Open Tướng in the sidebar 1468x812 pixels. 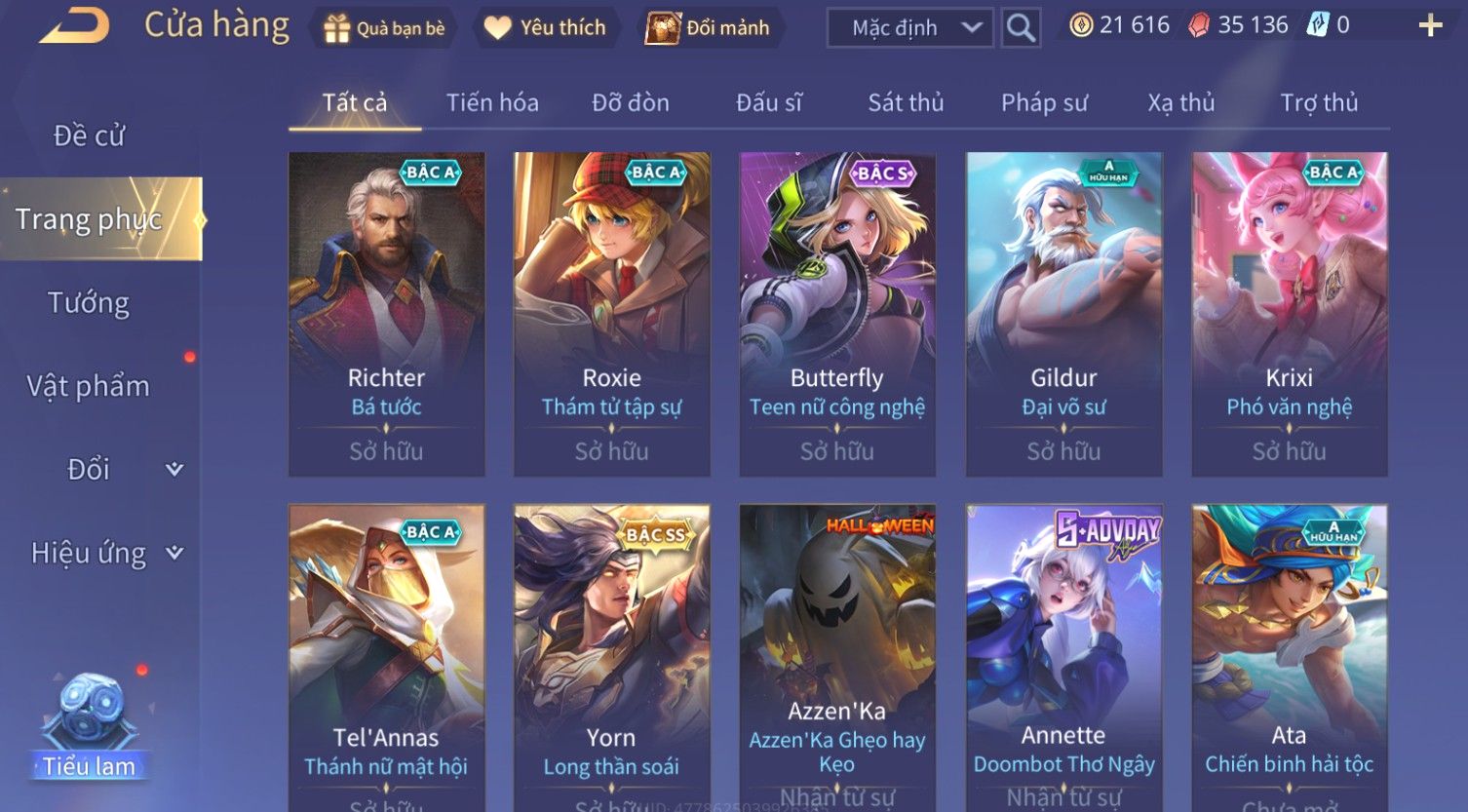[x=89, y=303]
